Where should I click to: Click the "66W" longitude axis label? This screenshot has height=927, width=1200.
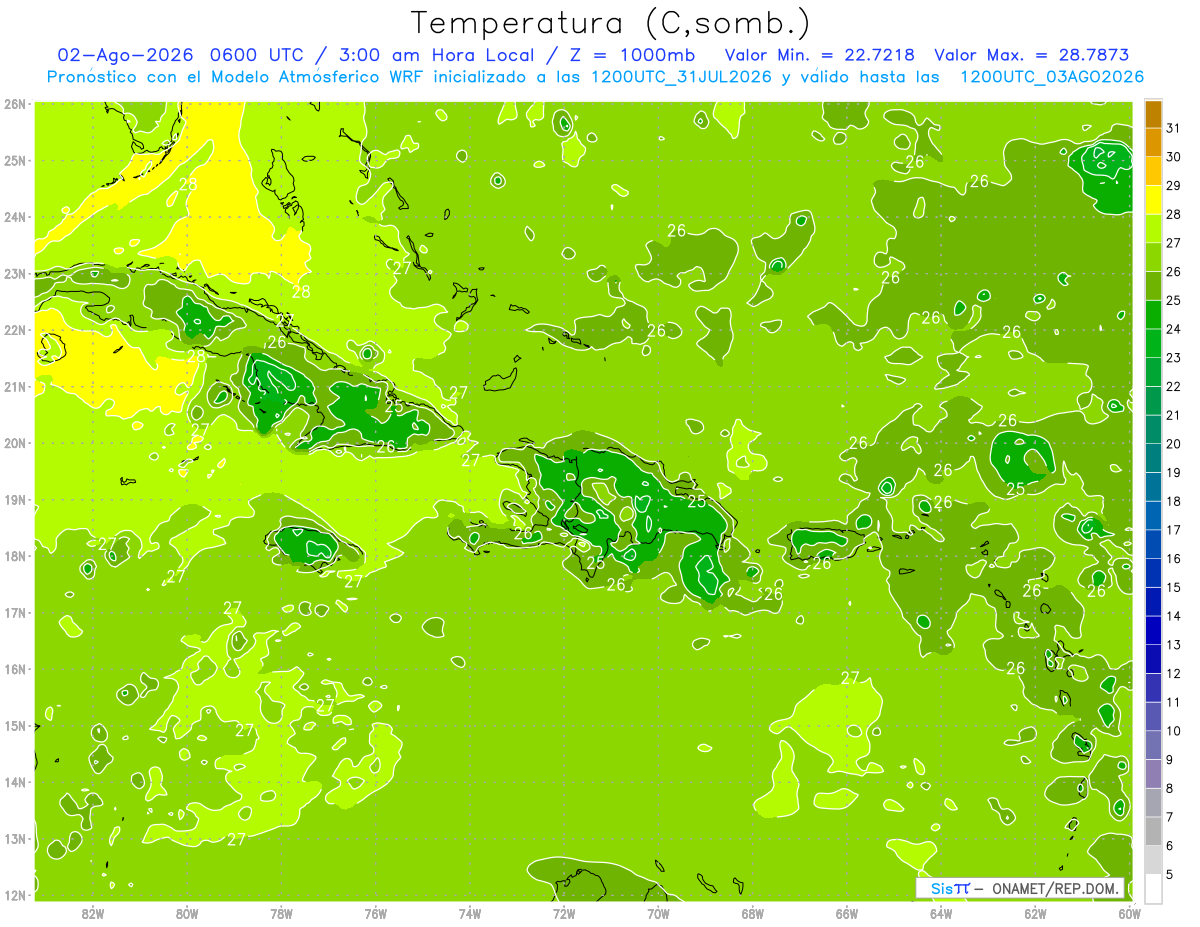(x=847, y=913)
